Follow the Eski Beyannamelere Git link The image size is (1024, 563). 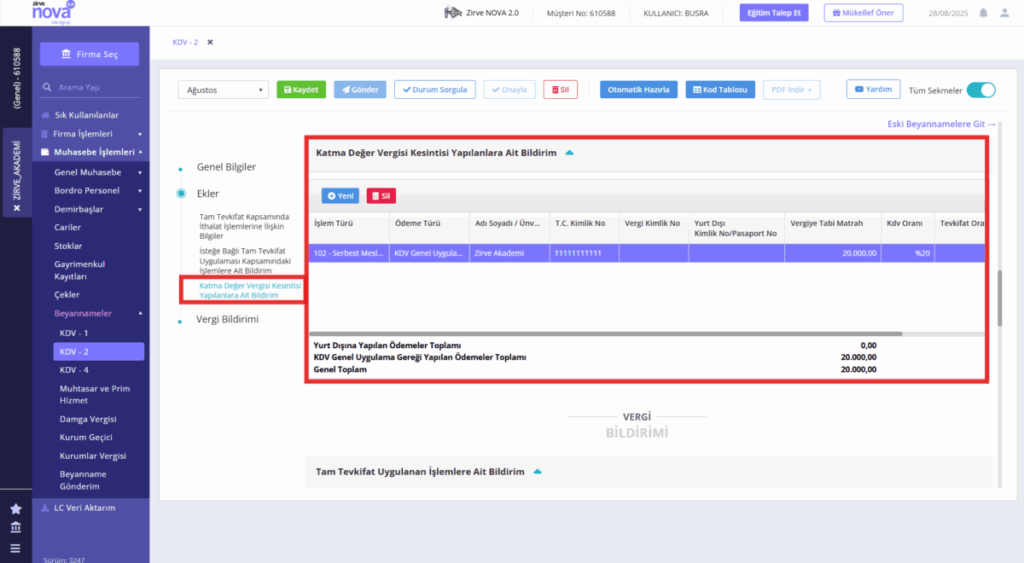pyautogui.click(x=941, y=124)
